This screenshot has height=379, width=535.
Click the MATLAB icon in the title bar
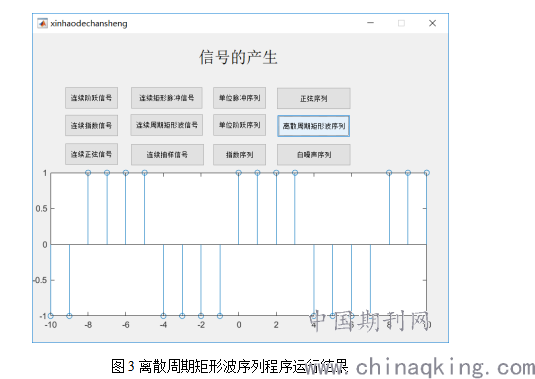click(x=42, y=23)
